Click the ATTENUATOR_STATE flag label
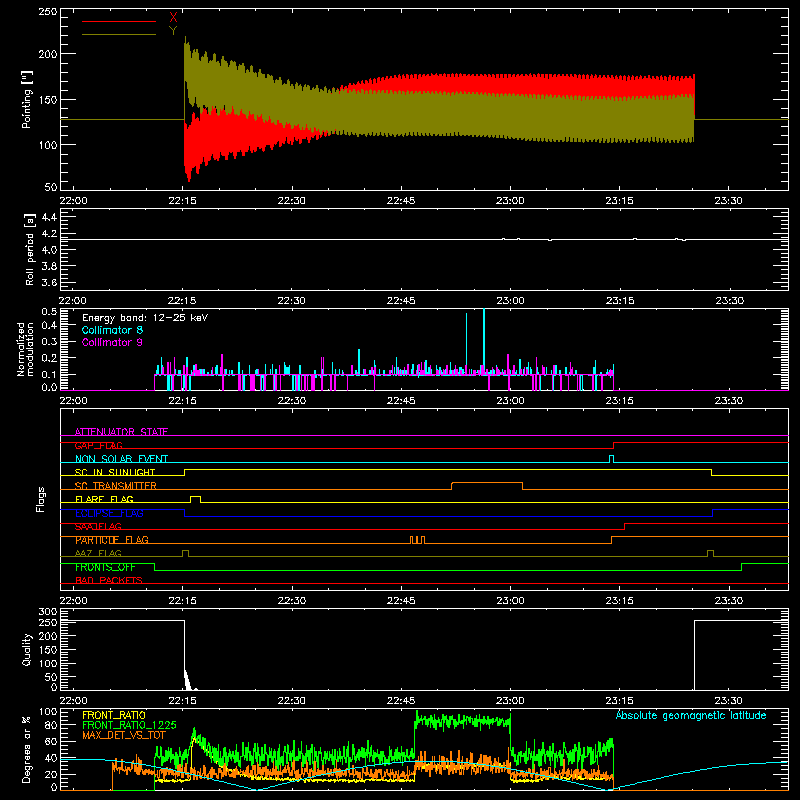The width and height of the screenshot is (800, 800). point(121,432)
